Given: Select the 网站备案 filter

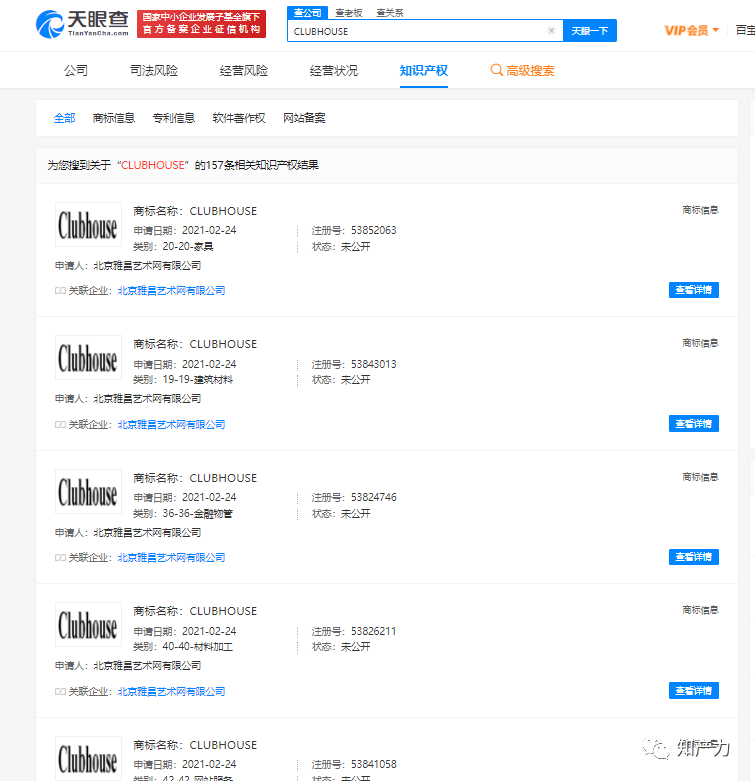Looking at the screenshot, I should pyautogui.click(x=304, y=118).
